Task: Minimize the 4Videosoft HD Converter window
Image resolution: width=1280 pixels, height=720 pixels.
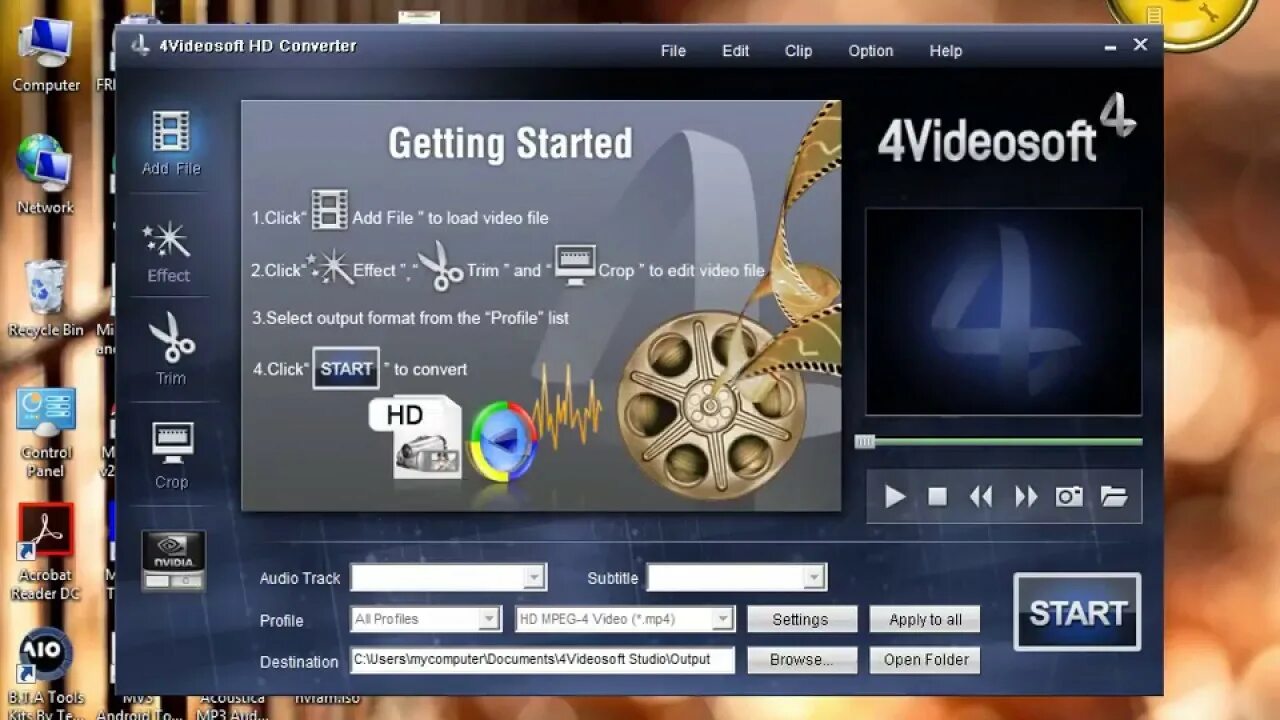Action: click(x=1111, y=47)
